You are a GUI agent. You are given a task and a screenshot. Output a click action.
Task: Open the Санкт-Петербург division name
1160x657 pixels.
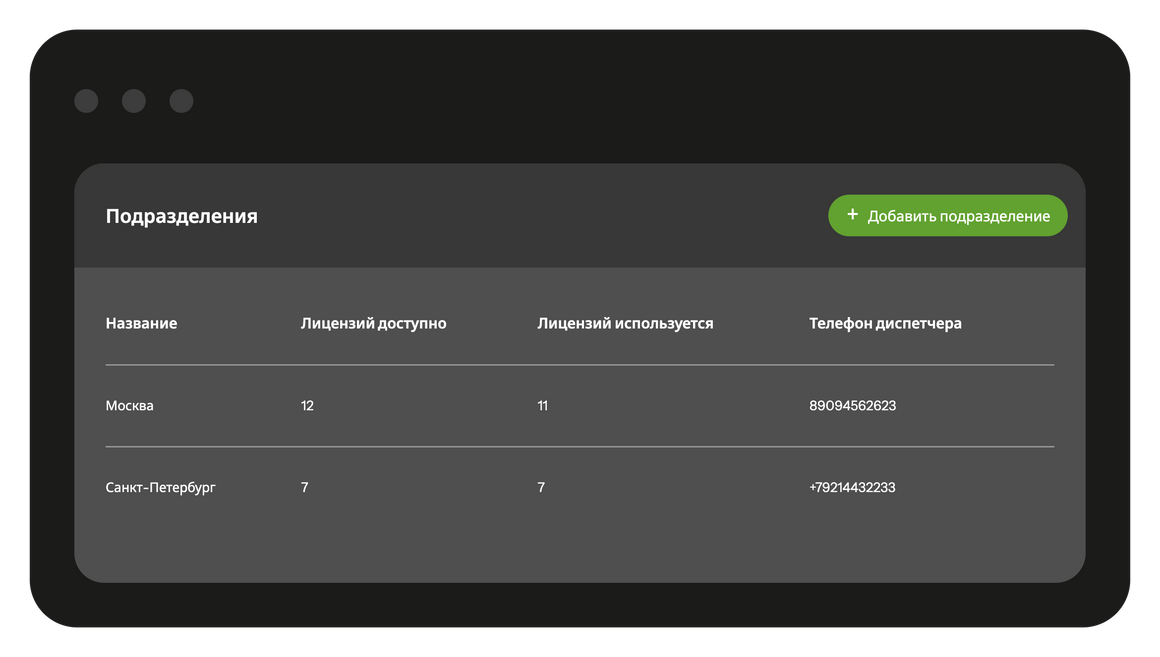click(160, 488)
